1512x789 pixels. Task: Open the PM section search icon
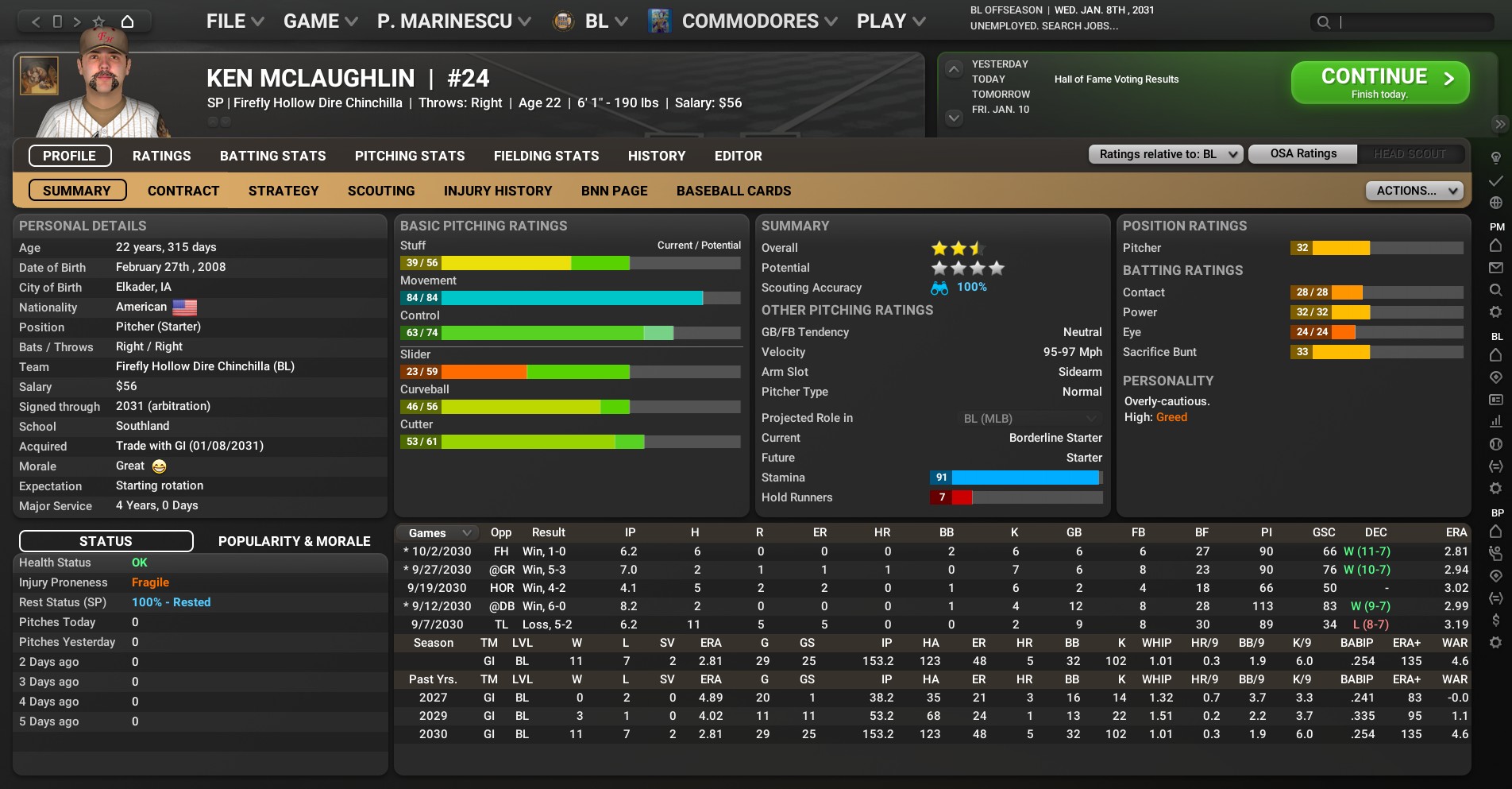[1495, 290]
